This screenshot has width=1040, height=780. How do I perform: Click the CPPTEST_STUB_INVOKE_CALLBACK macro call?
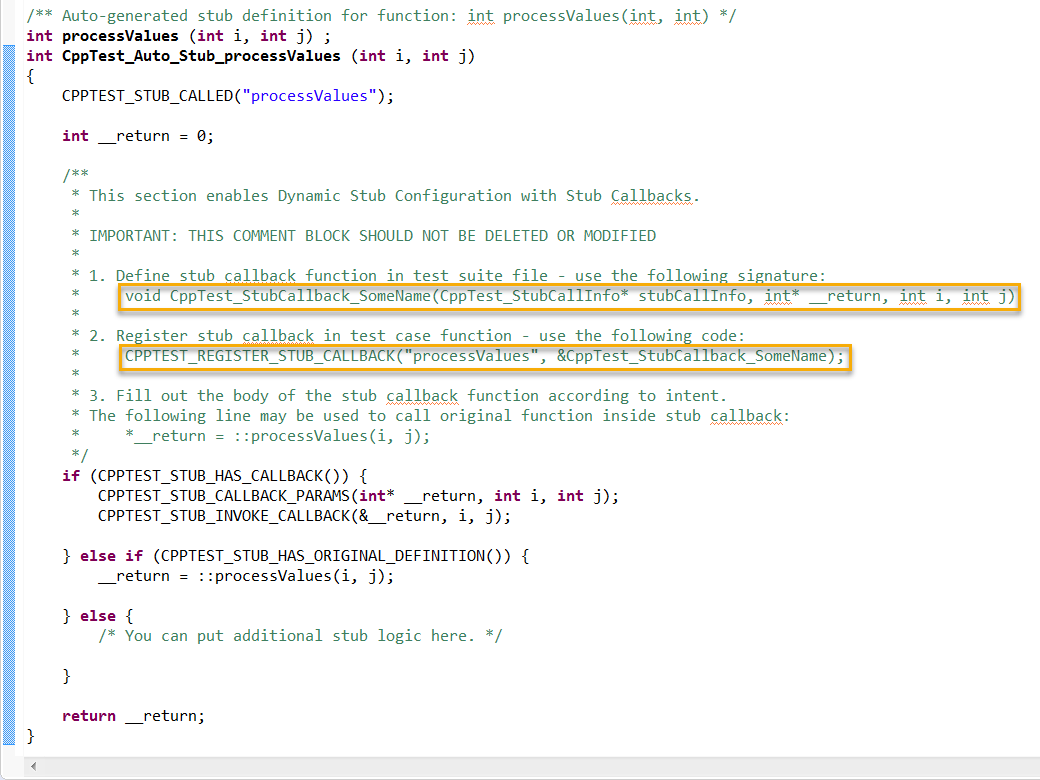[x=304, y=516]
